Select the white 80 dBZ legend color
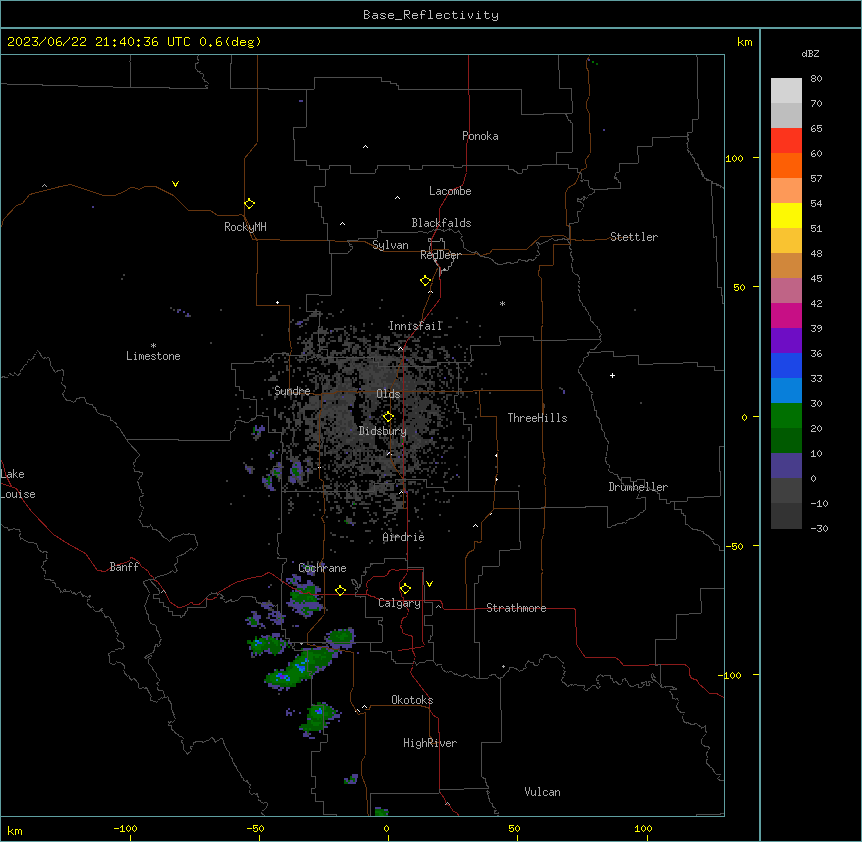 click(x=786, y=91)
